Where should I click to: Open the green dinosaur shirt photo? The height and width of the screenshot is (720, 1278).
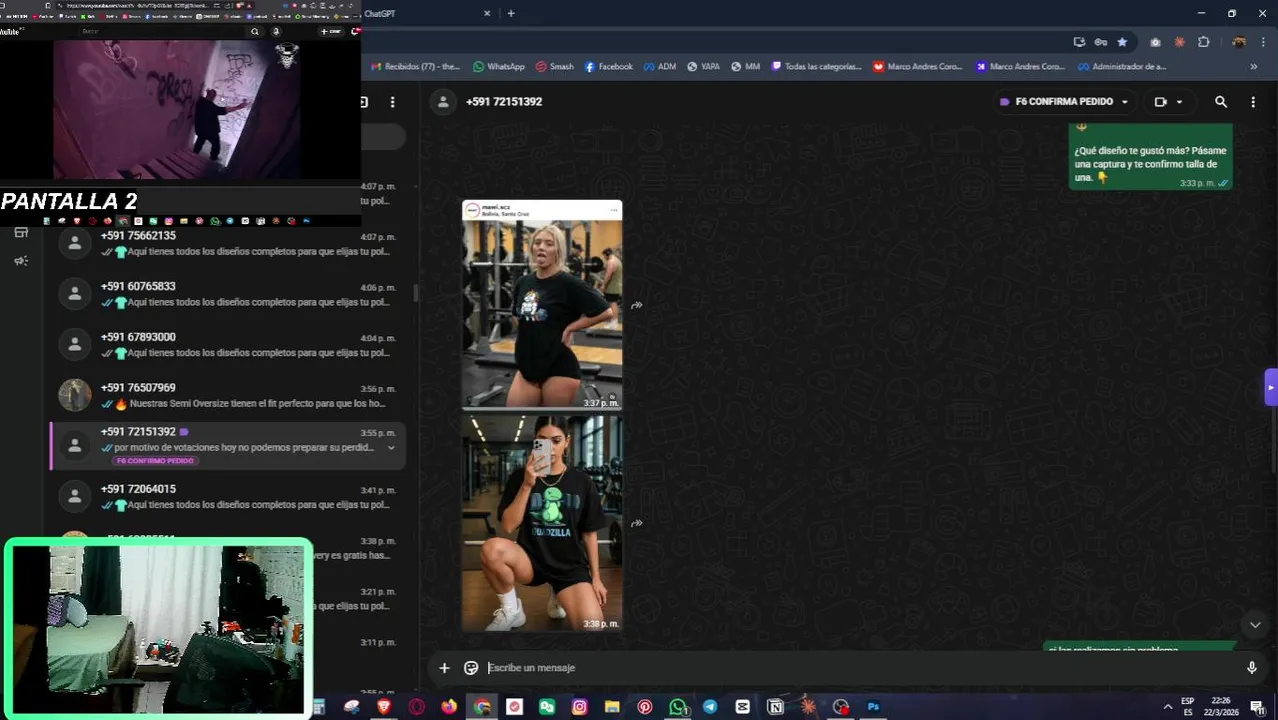(542, 524)
